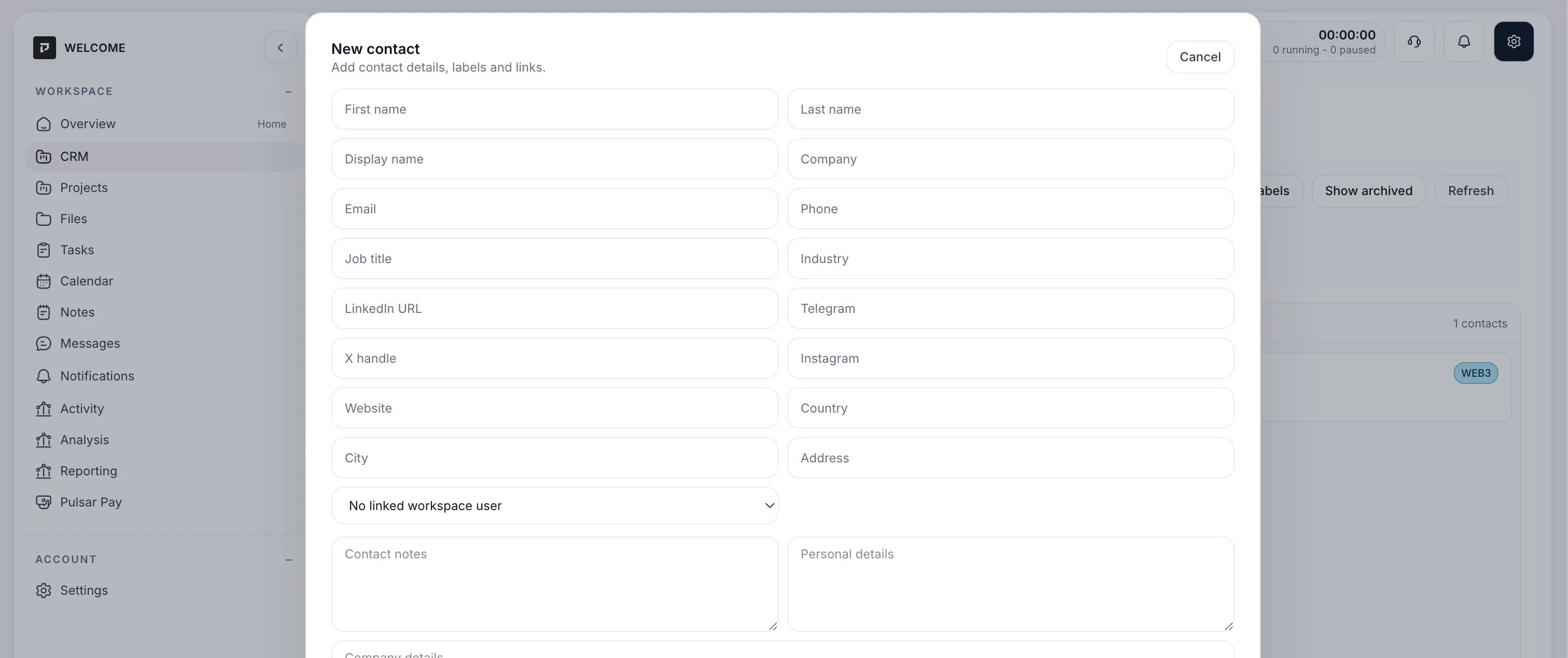
Task: Click the Pulsar Pay icon
Action: pyautogui.click(x=43, y=502)
